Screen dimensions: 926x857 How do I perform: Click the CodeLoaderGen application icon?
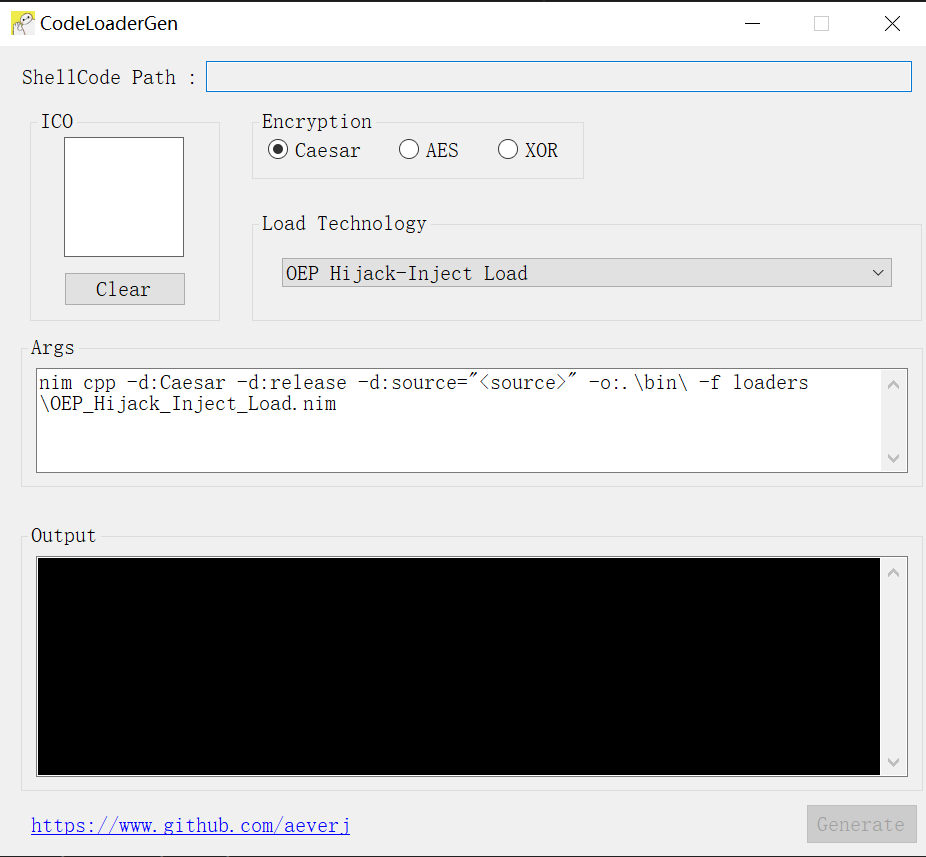click(21, 22)
